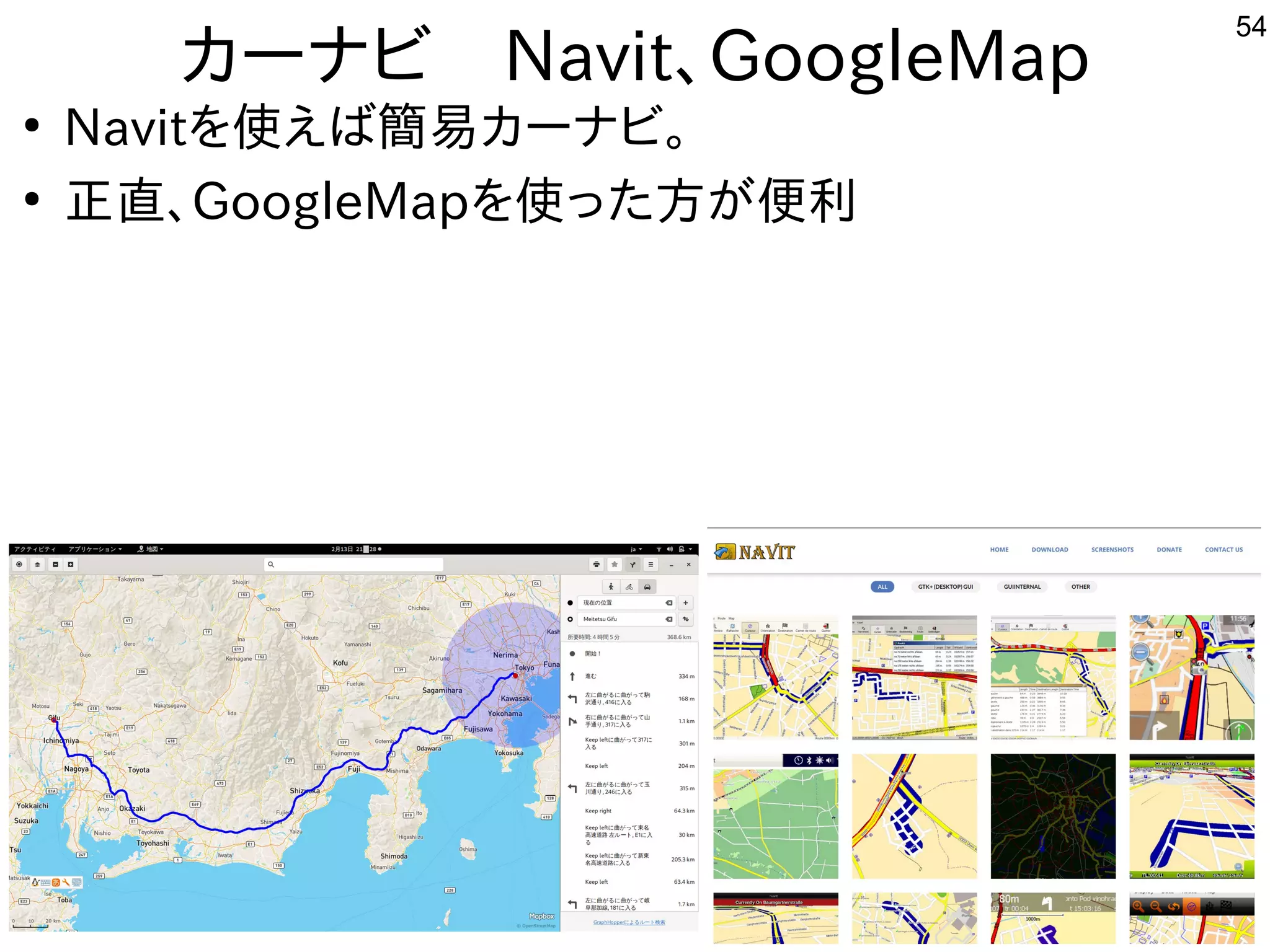Click the volume icon in top bar
The width and height of the screenshot is (1270, 952).
670,549
